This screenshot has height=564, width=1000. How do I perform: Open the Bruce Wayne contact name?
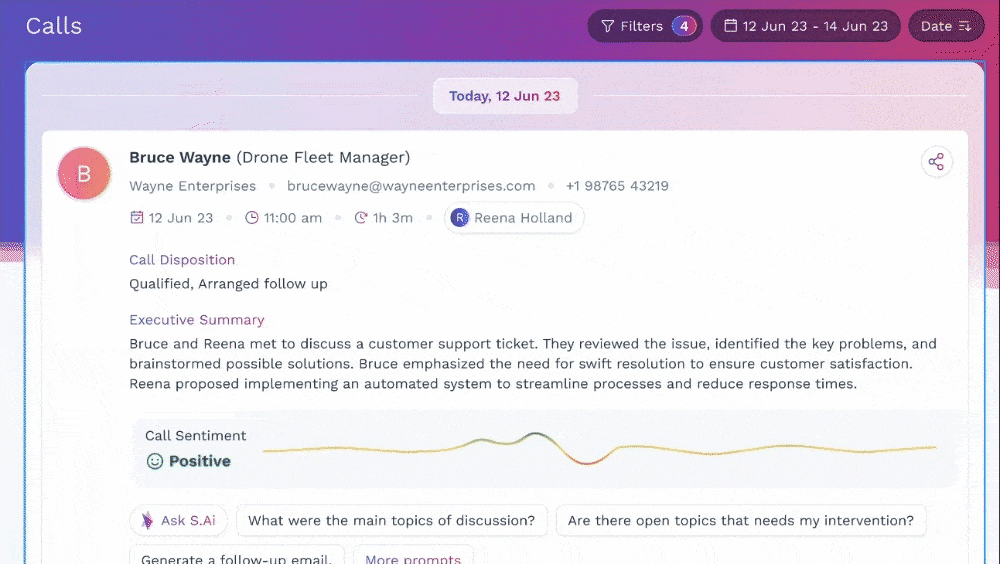(180, 158)
